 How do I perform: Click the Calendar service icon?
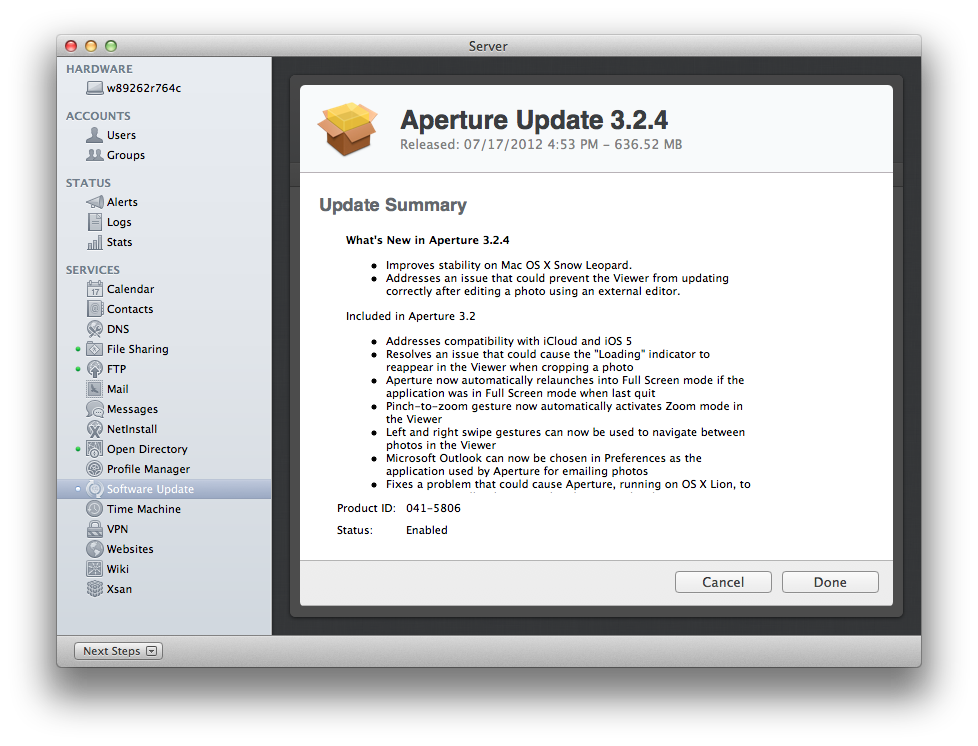(95, 289)
